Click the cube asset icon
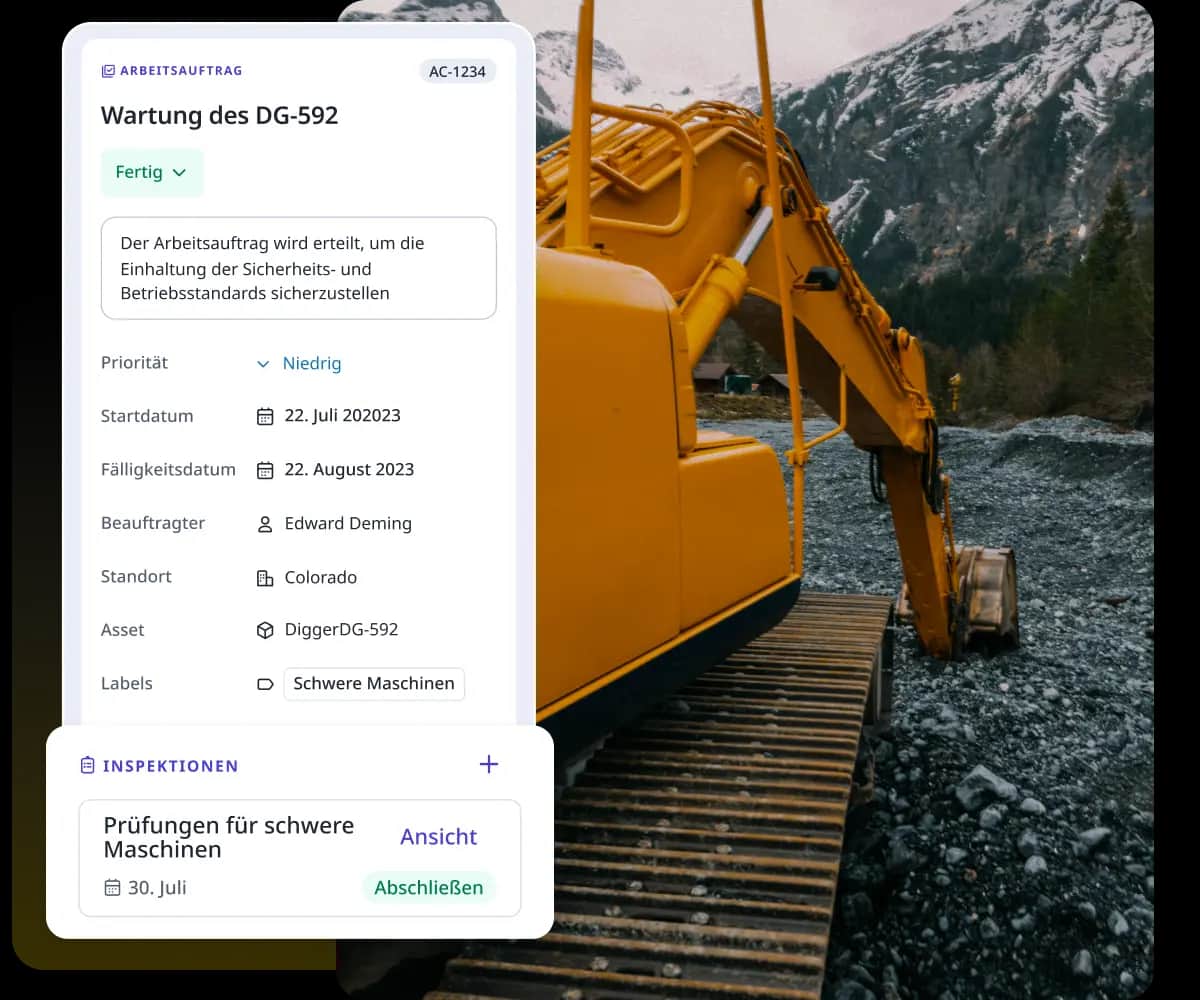Image resolution: width=1200 pixels, height=1000 pixels. click(x=265, y=630)
